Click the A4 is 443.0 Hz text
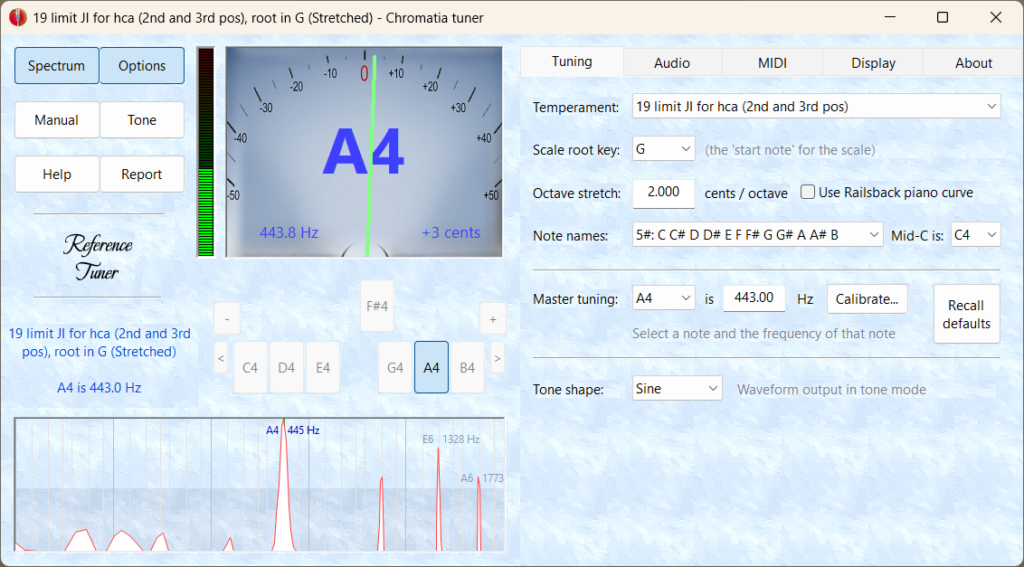 pos(99,387)
